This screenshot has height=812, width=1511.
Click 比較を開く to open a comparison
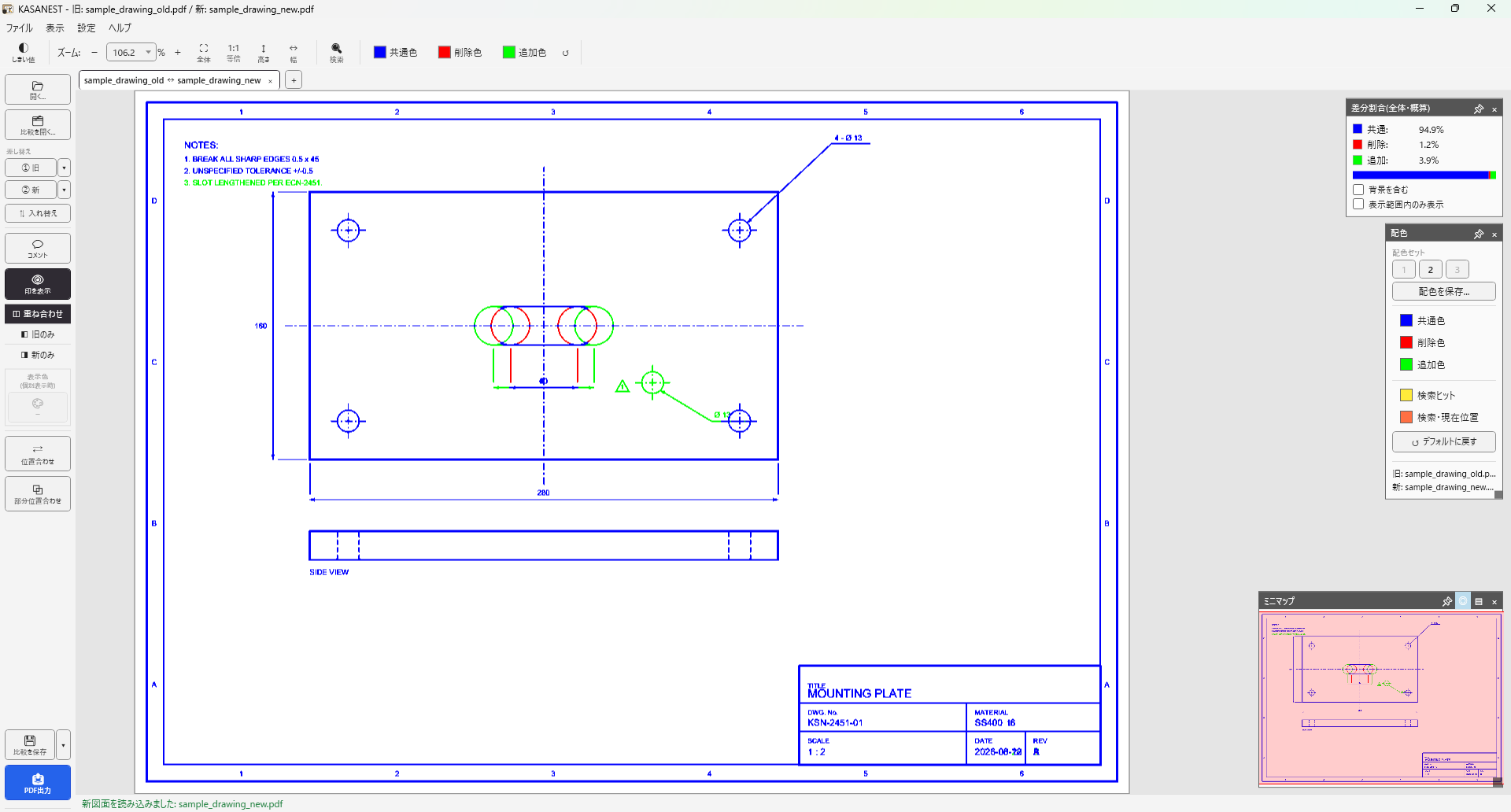[x=38, y=125]
